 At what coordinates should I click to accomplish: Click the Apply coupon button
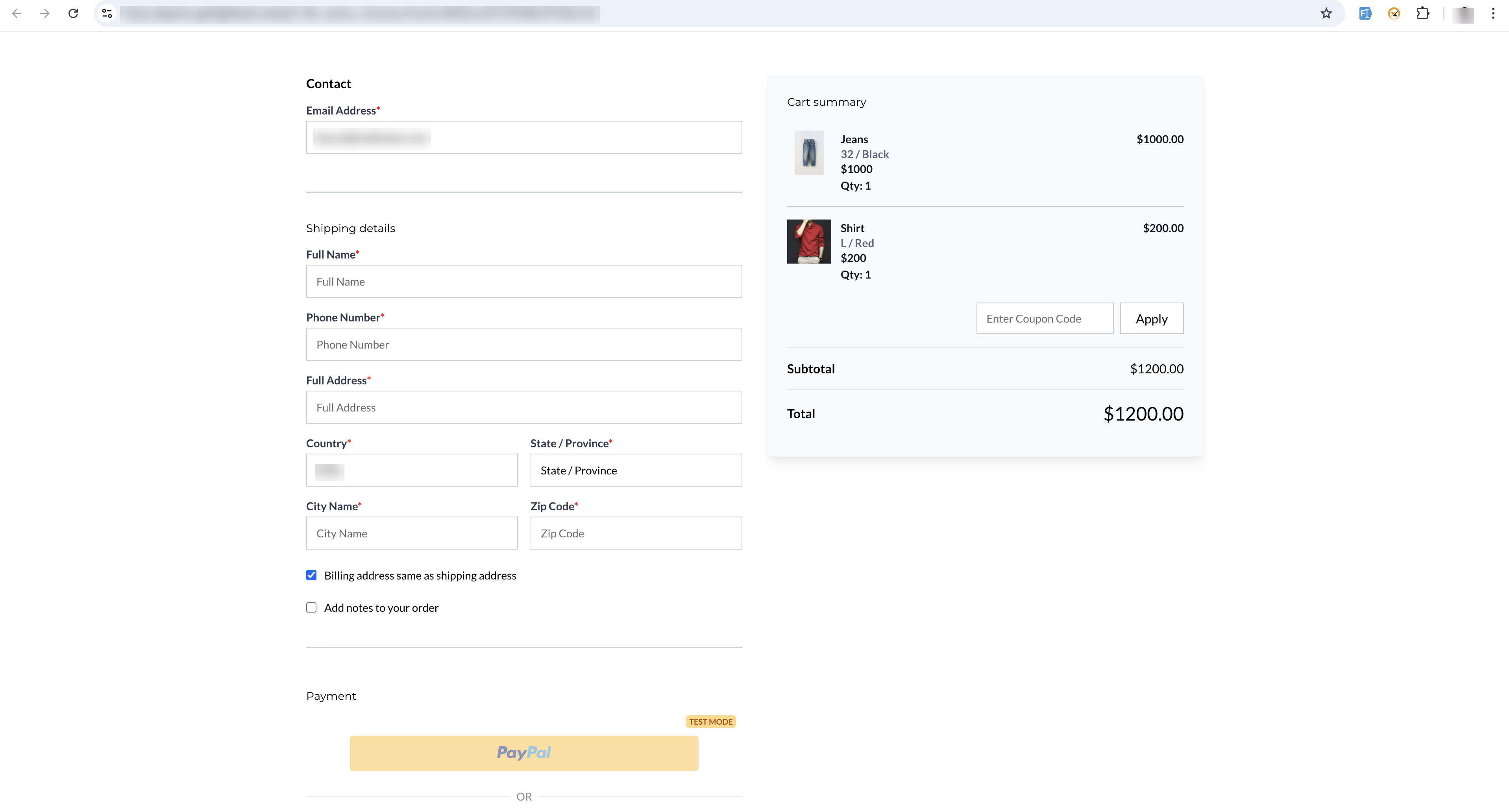[x=1151, y=319]
